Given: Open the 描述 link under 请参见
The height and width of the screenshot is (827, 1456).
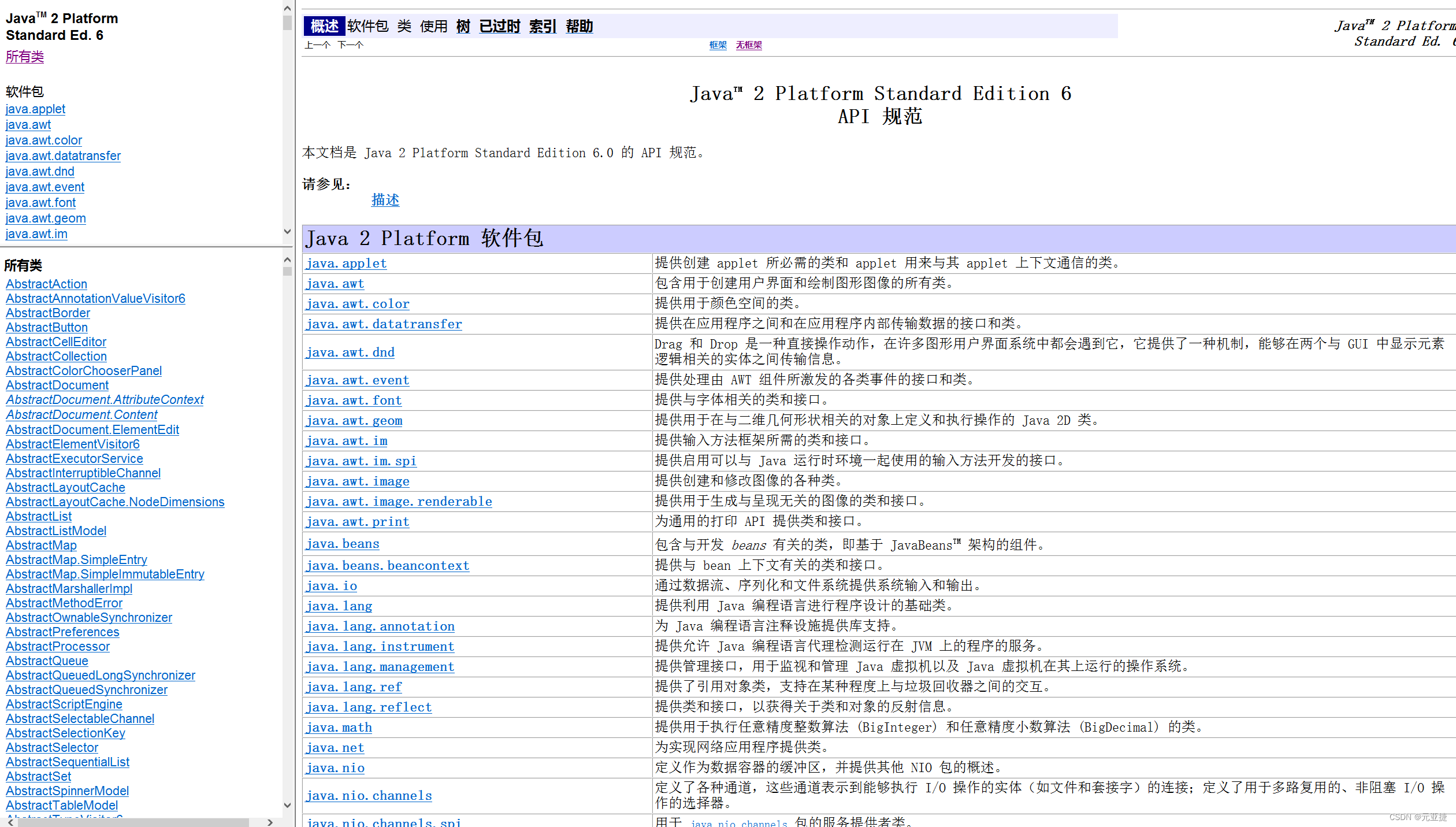Looking at the screenshot, I should click(385, 201).
